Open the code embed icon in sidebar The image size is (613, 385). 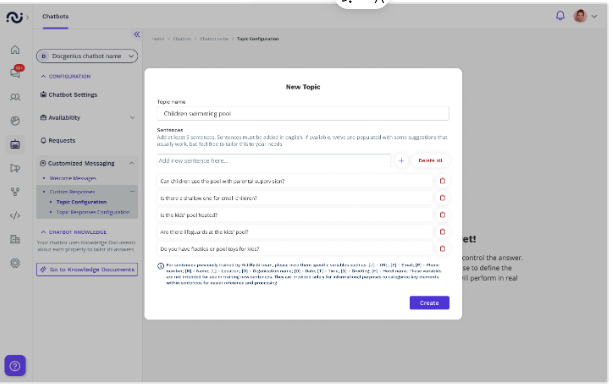tap(15, 215)
